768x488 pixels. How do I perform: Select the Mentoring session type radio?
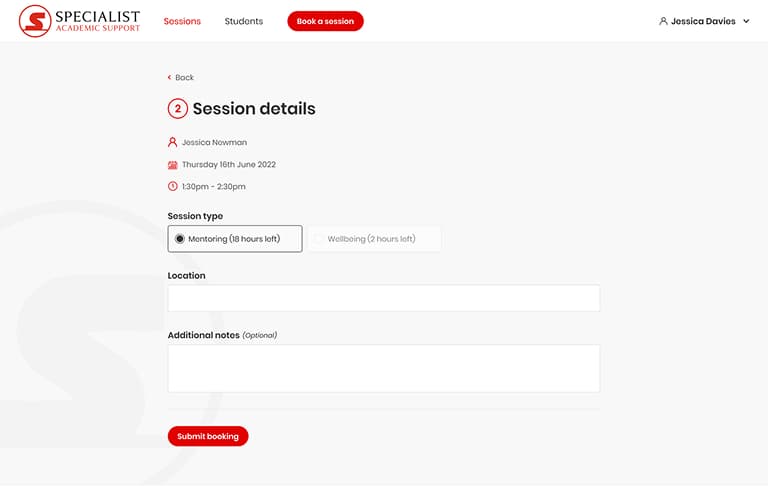pos(180,239)
